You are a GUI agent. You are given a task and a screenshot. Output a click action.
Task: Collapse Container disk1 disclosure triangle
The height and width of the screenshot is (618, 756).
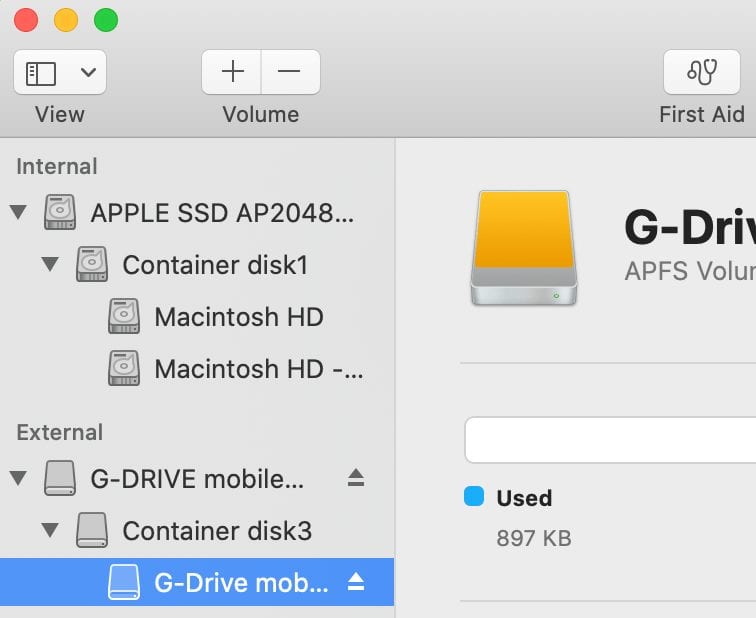click(x=50, y=265)
